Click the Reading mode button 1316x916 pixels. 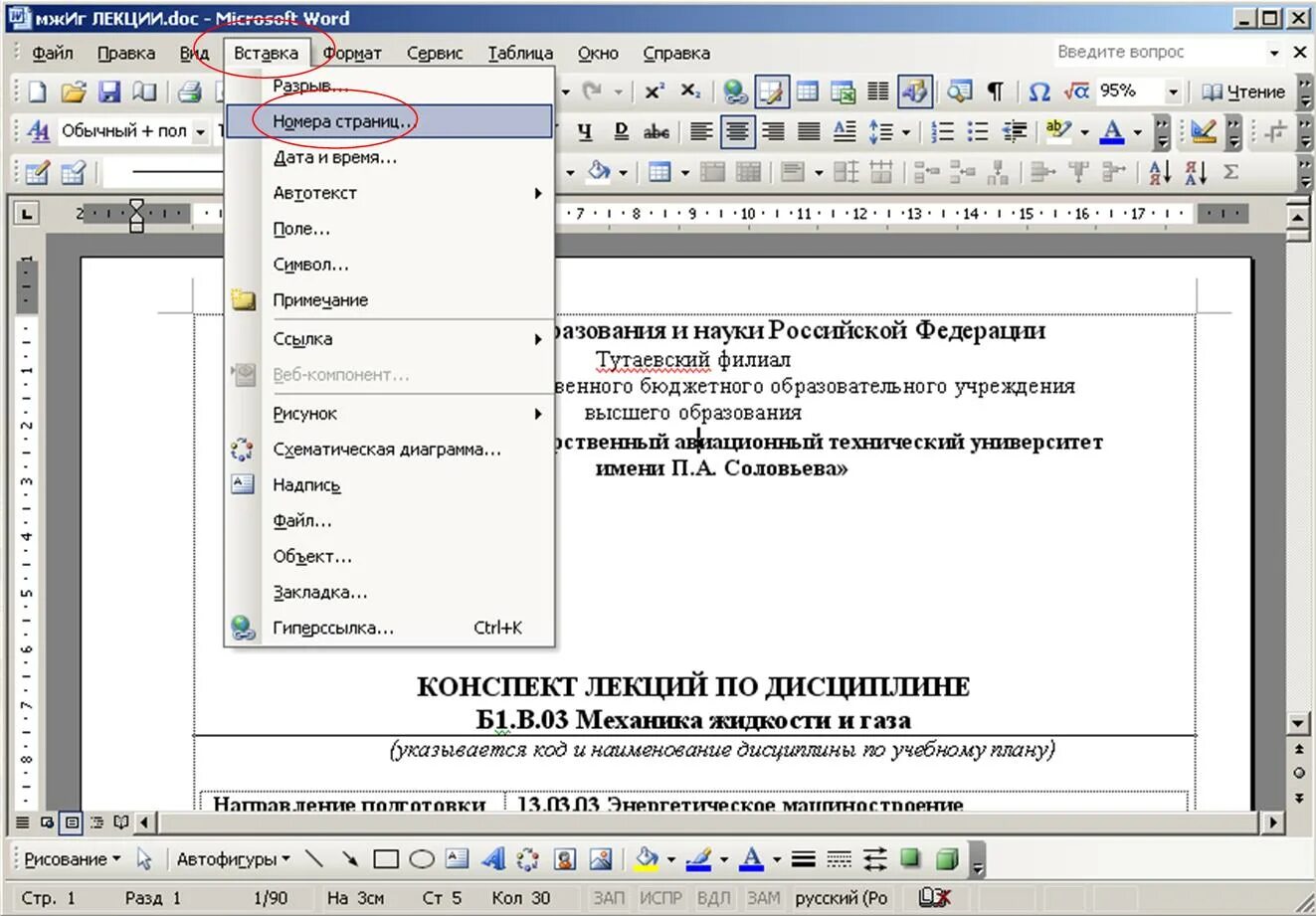point(1243,92)
